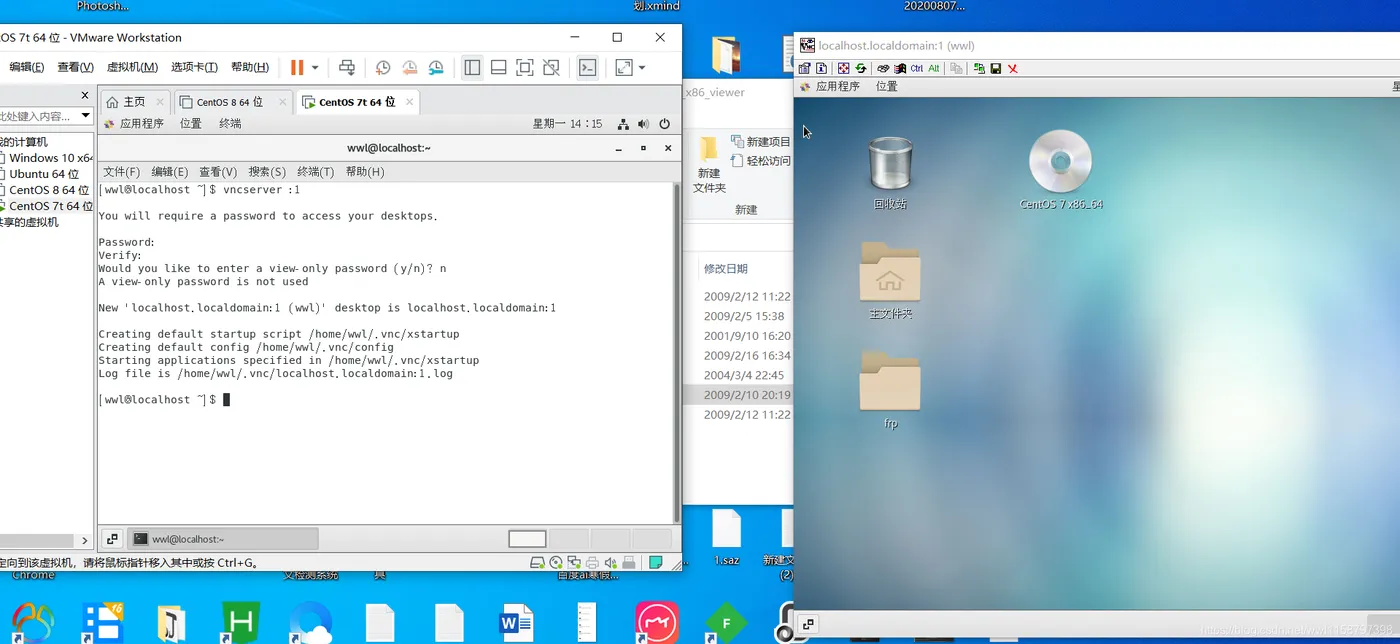This screenshot has width=1400, height=644.
Task: Open terminal 搜索(S) menu
Action: tap(267, 172)
